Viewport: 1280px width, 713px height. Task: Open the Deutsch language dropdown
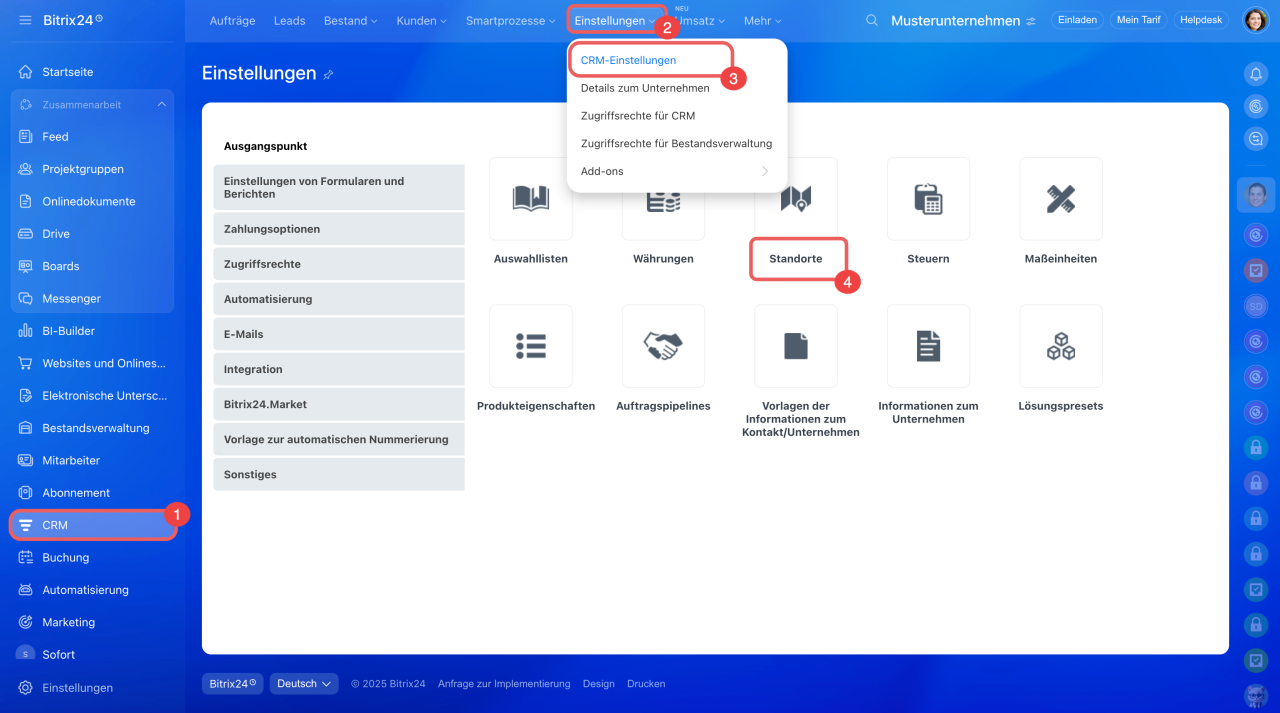click(305, 684)
